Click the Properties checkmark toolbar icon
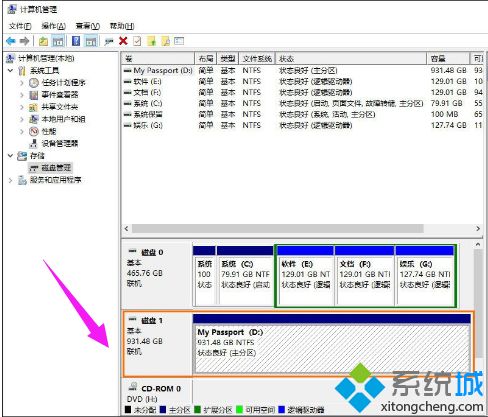This screenshot has width=488, height=417. [x=137, y=41]
